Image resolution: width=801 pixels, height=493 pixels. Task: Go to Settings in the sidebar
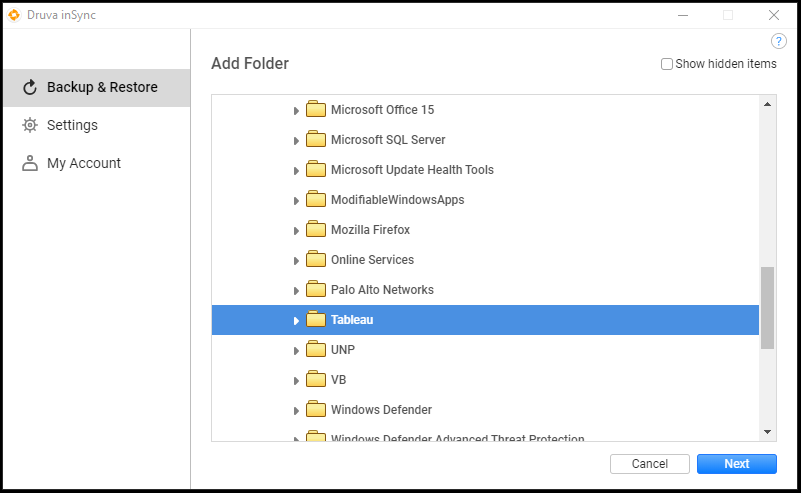[72, 125]
